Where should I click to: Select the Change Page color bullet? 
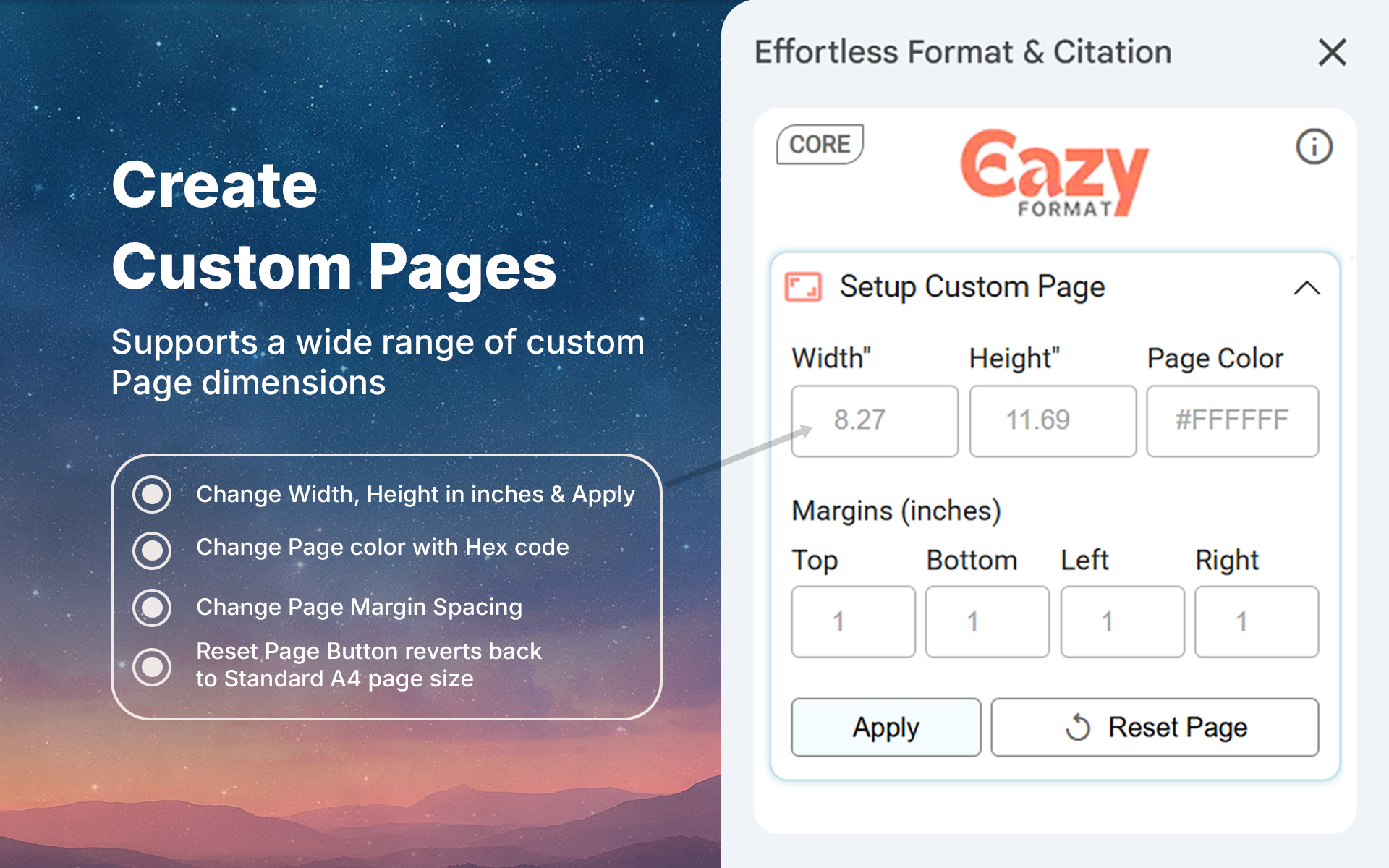coord(152,550)
